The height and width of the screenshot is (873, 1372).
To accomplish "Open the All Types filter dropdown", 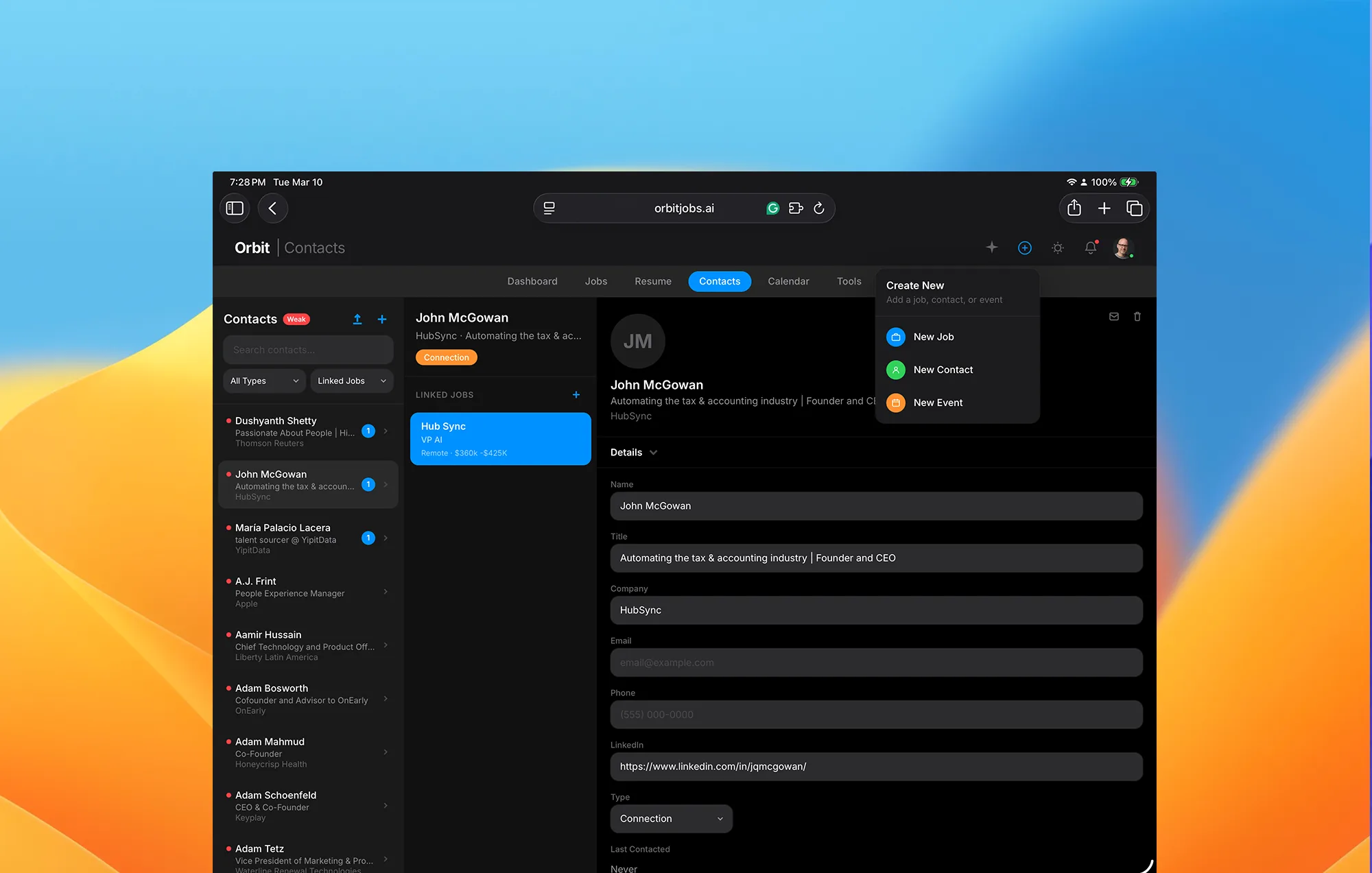I will click(264, 381).
